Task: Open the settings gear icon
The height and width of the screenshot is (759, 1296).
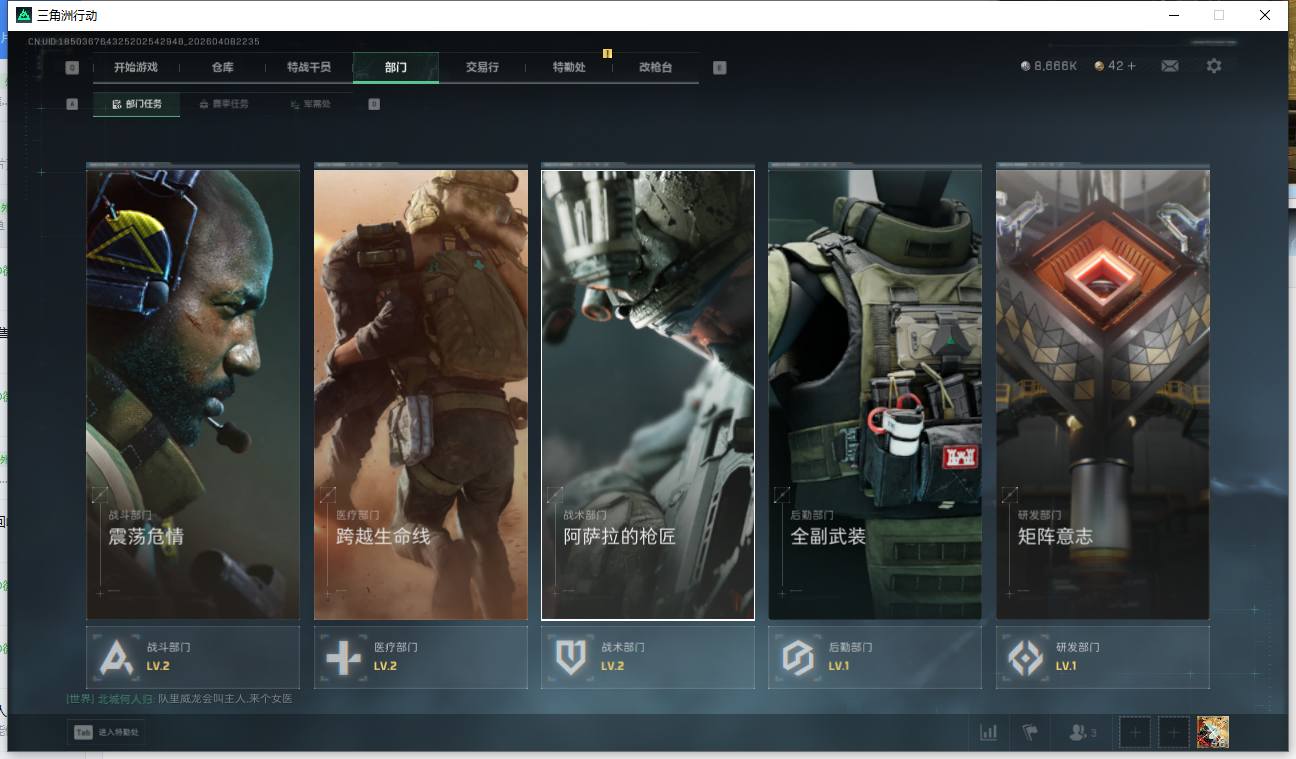Action: click(x=1213, y=66)
